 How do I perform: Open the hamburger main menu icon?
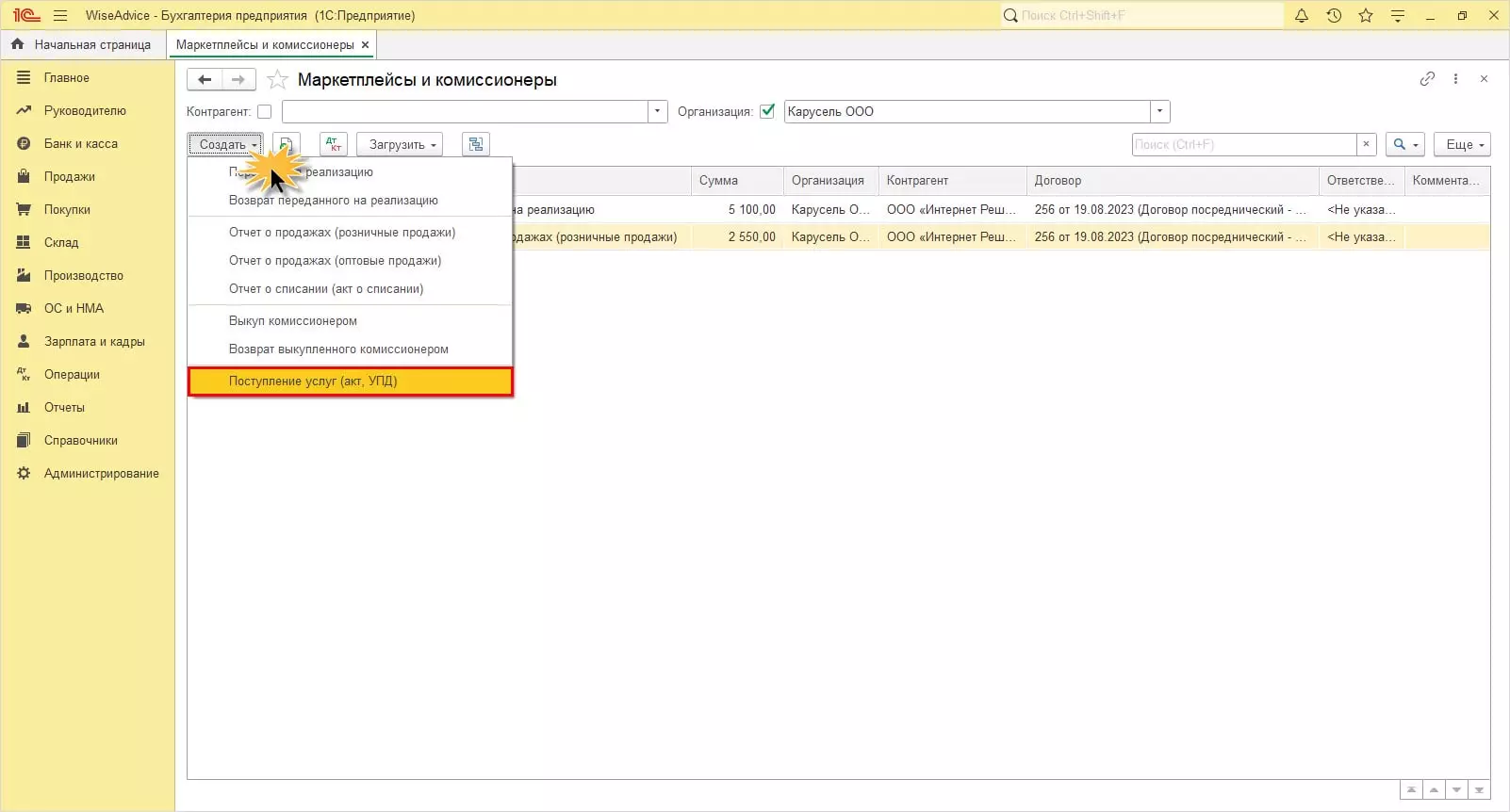click(x=60, y=15)
